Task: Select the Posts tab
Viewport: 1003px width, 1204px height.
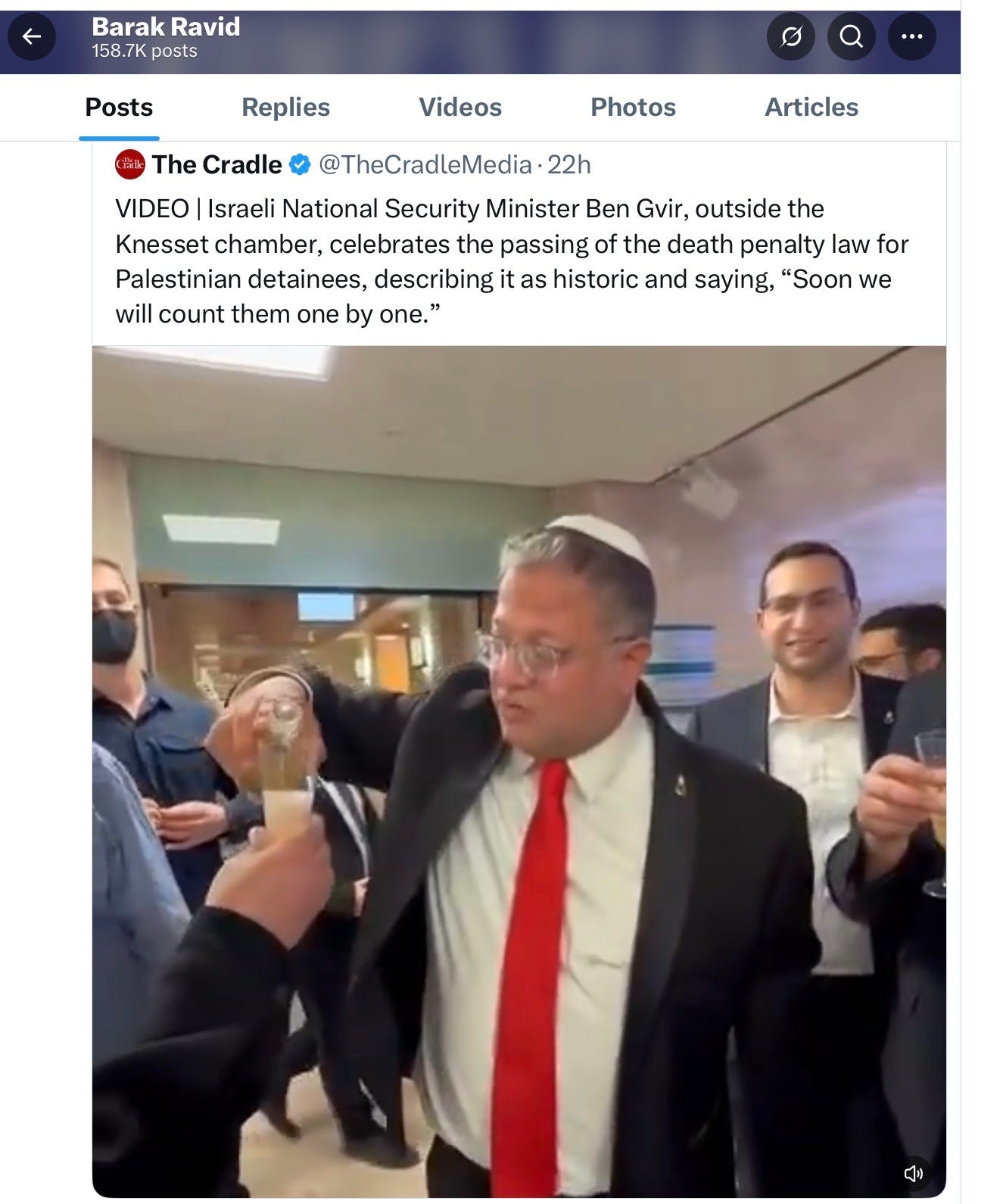Action: click(x=119, y=108)
